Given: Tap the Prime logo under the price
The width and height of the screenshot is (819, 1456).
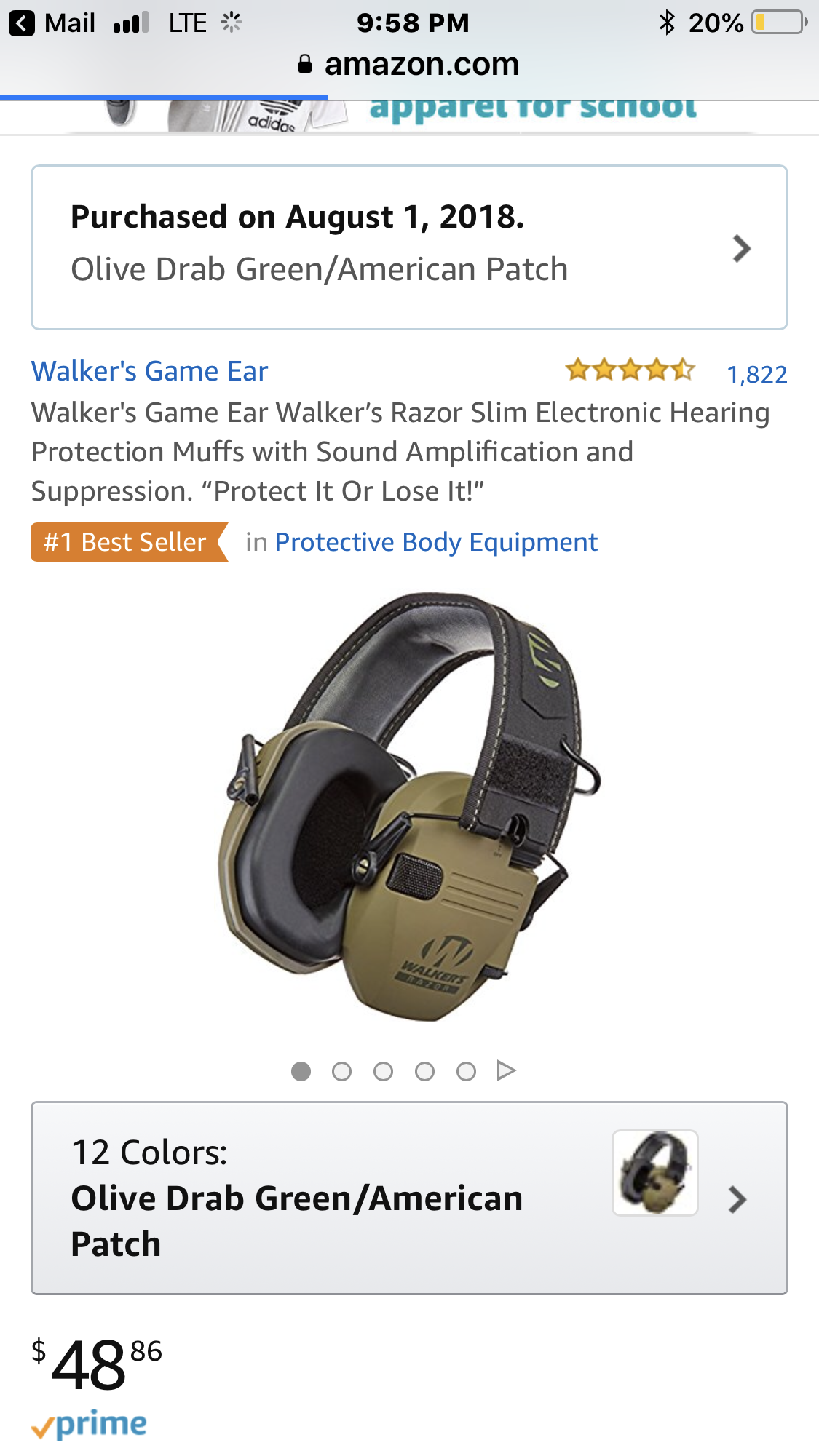Looking at the screenshot, I should pyautogui.click(x=89, y=1425).
